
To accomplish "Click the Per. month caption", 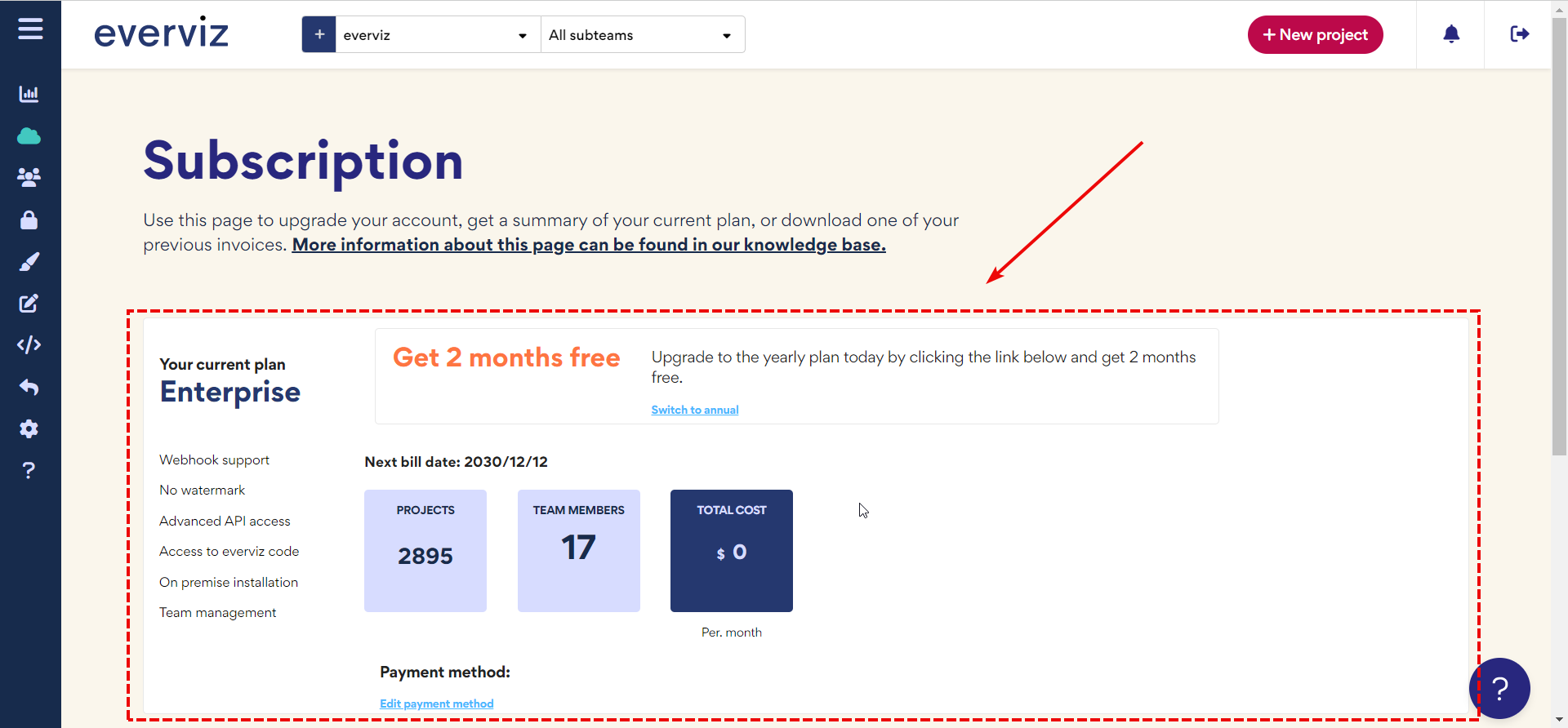I will 732,633.
